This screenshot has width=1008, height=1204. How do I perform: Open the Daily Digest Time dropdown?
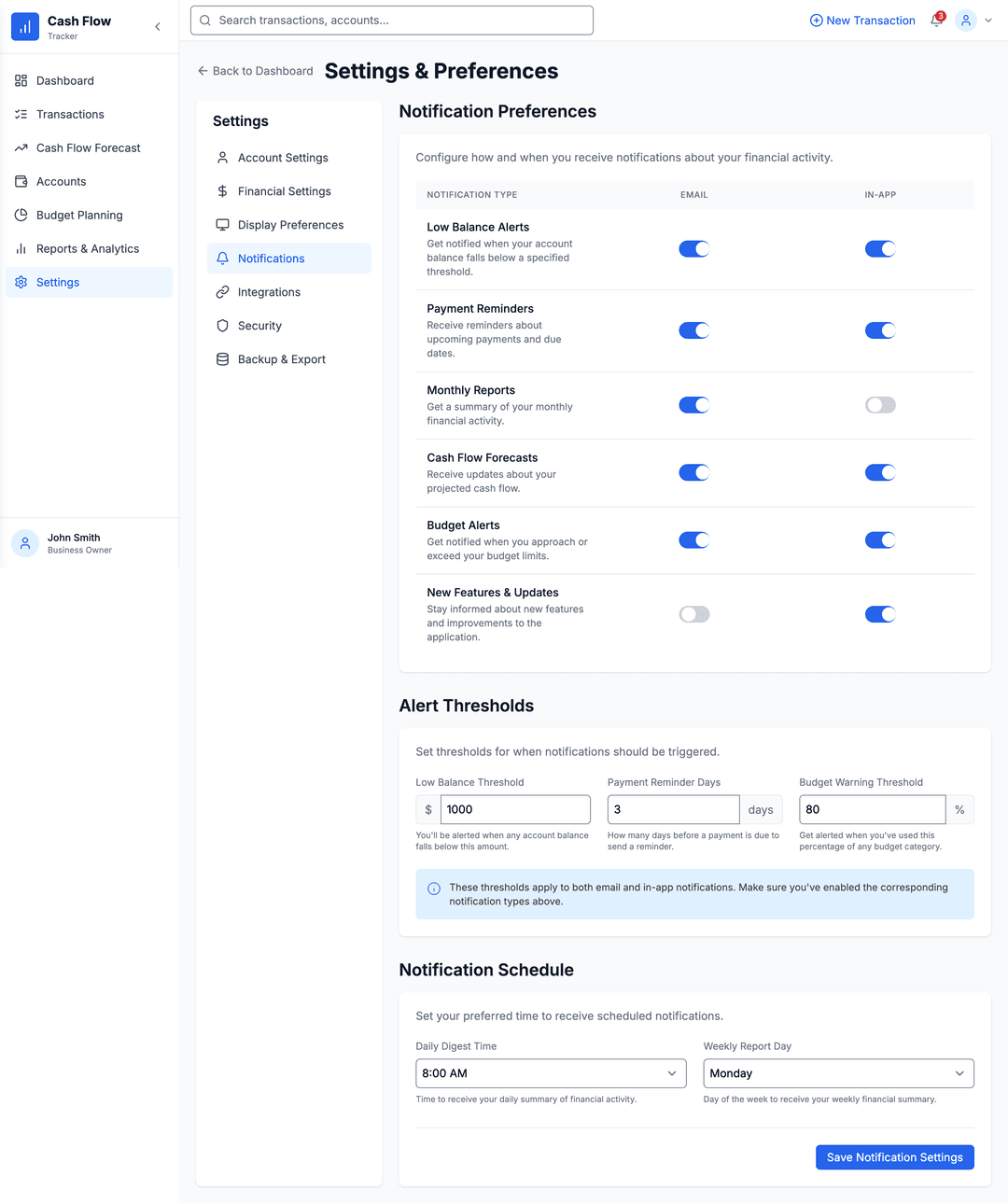(x=551, y=1073)
